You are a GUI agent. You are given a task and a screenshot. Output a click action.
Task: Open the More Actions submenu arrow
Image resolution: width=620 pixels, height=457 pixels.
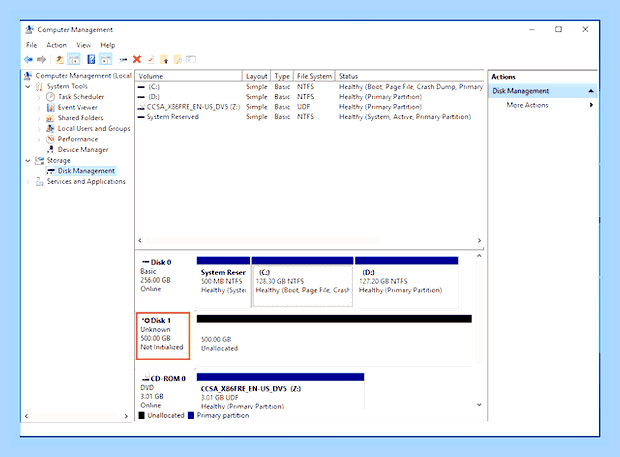coord(591,105)
